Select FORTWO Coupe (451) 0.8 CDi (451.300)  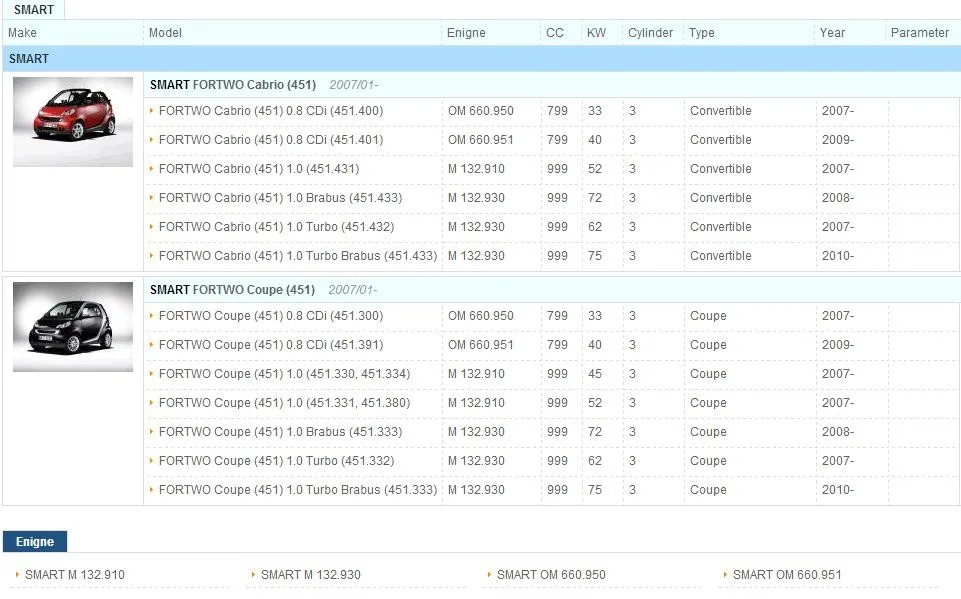(x=271, y=316)
